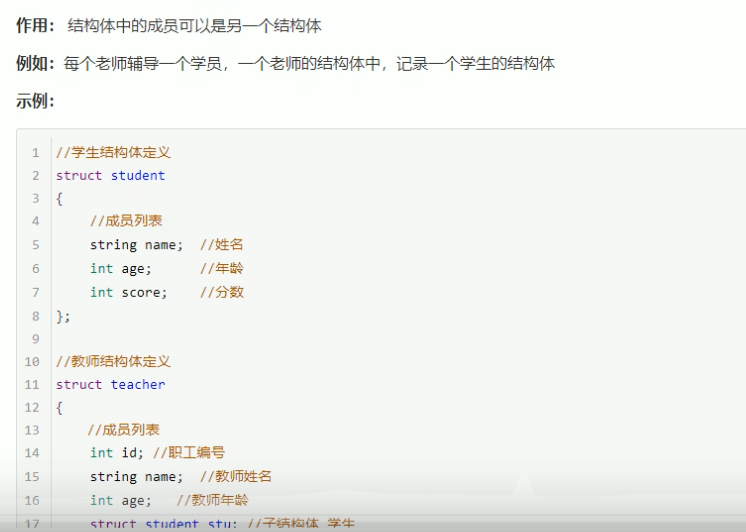The image size is (746, 532).
Task: Click the code 'string name;' on line 15
Action: (137, 477)
